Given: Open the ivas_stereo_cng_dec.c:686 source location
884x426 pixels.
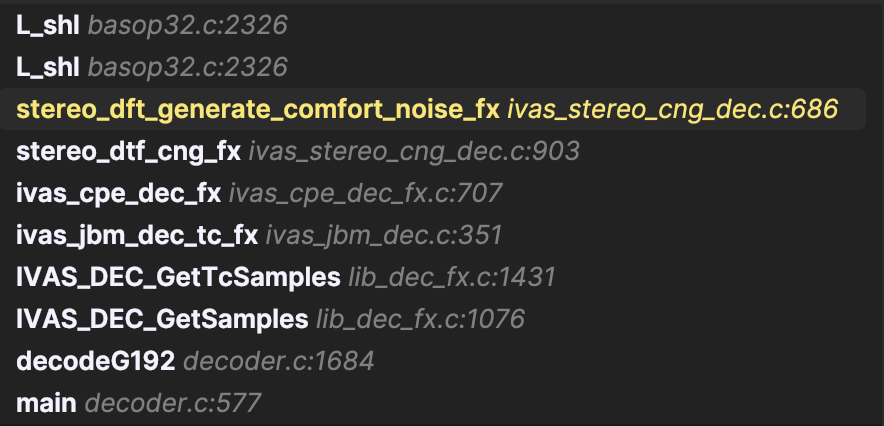Looking at the screenshot, I should [672, 110].
